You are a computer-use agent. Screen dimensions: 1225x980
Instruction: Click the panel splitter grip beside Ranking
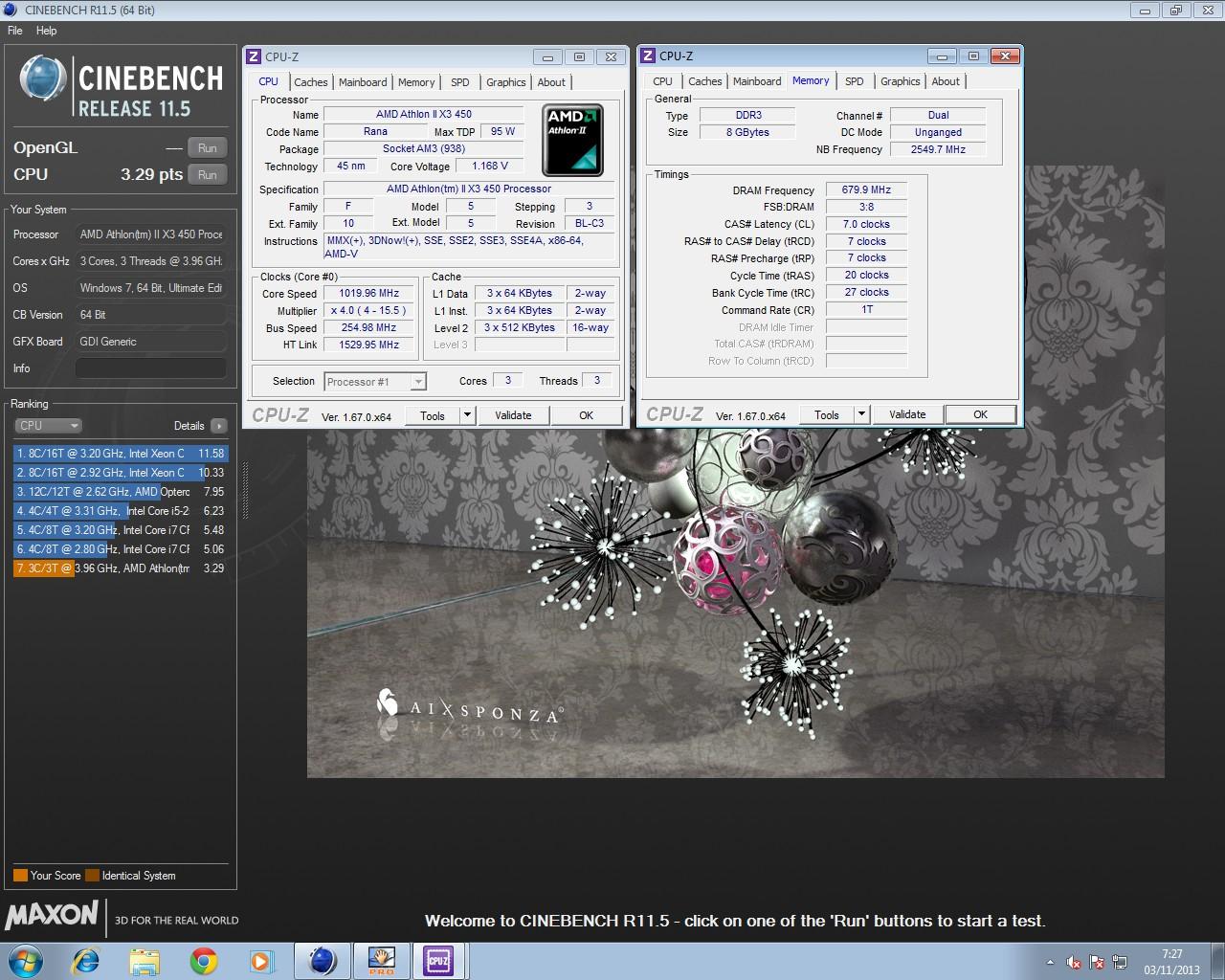click(x=245, y=490)
